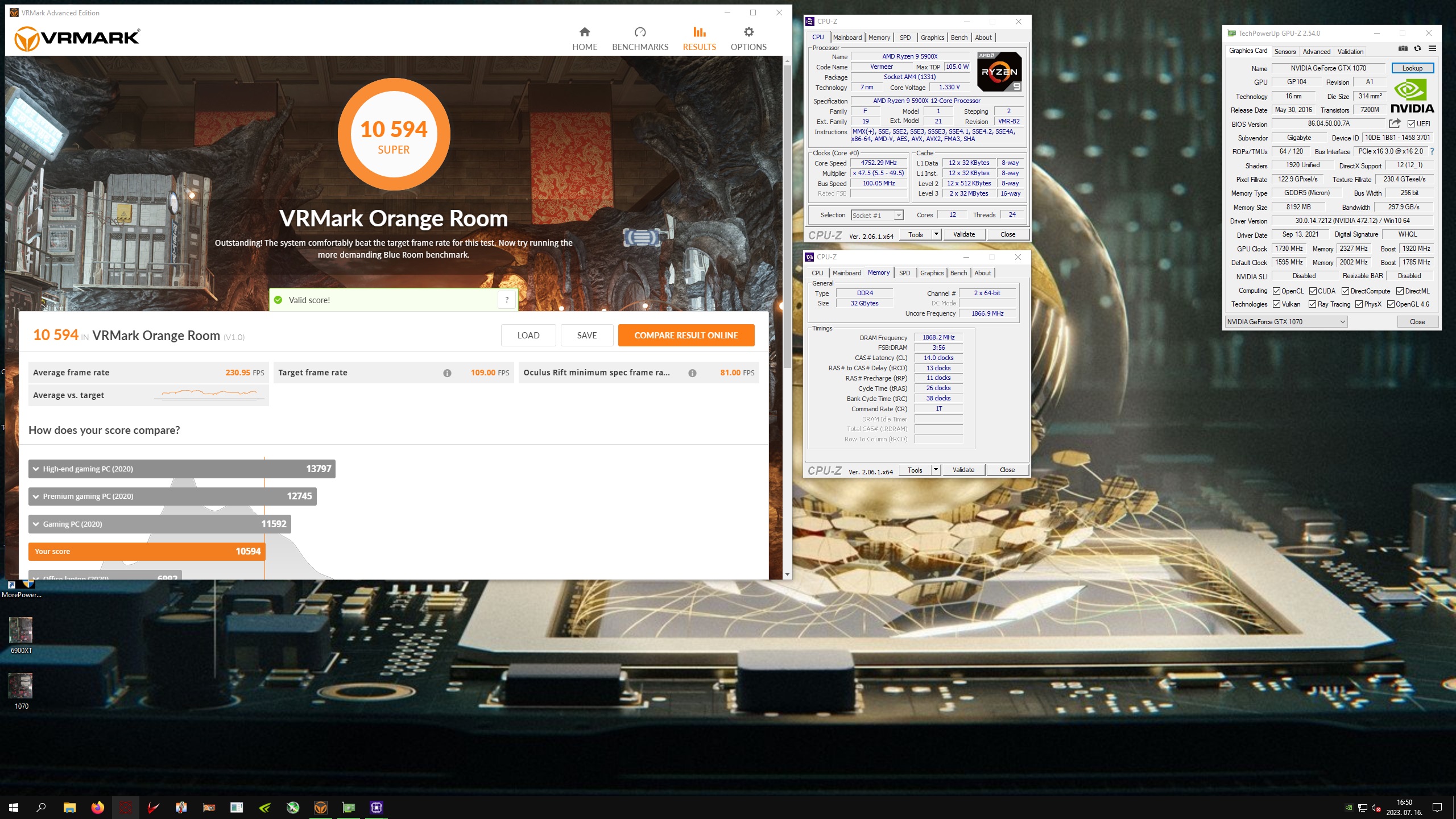
Task: Open GPU-Z hamburger menu
Action: [1433, 49]
